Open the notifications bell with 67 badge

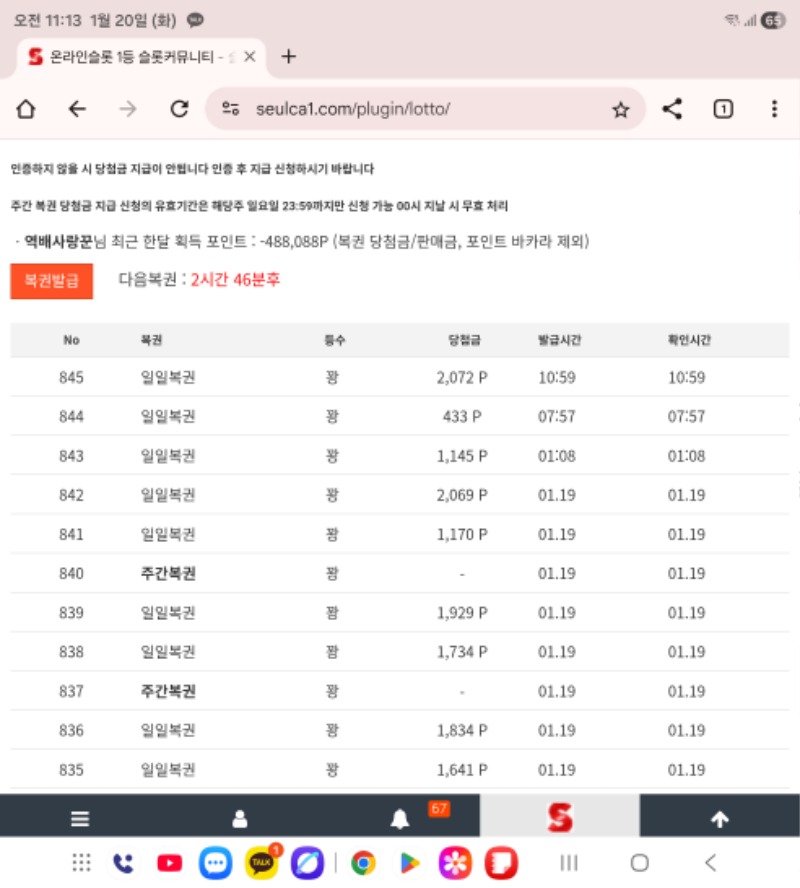pyautogui.click(x=400, y=819)
